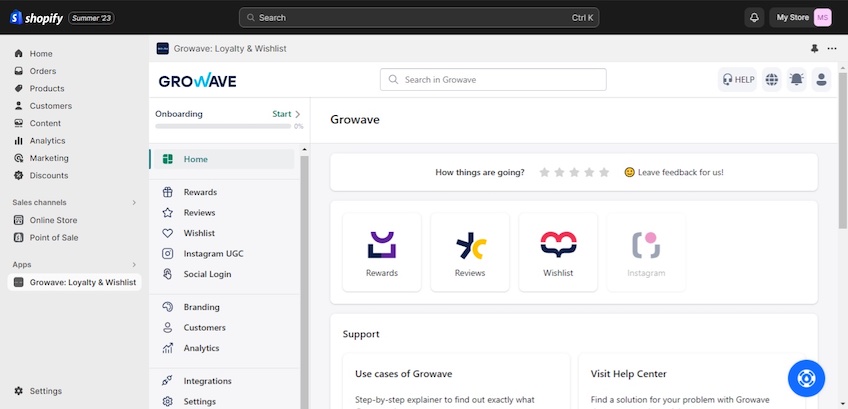Click the Onboarding progress bar

point(223,126)
